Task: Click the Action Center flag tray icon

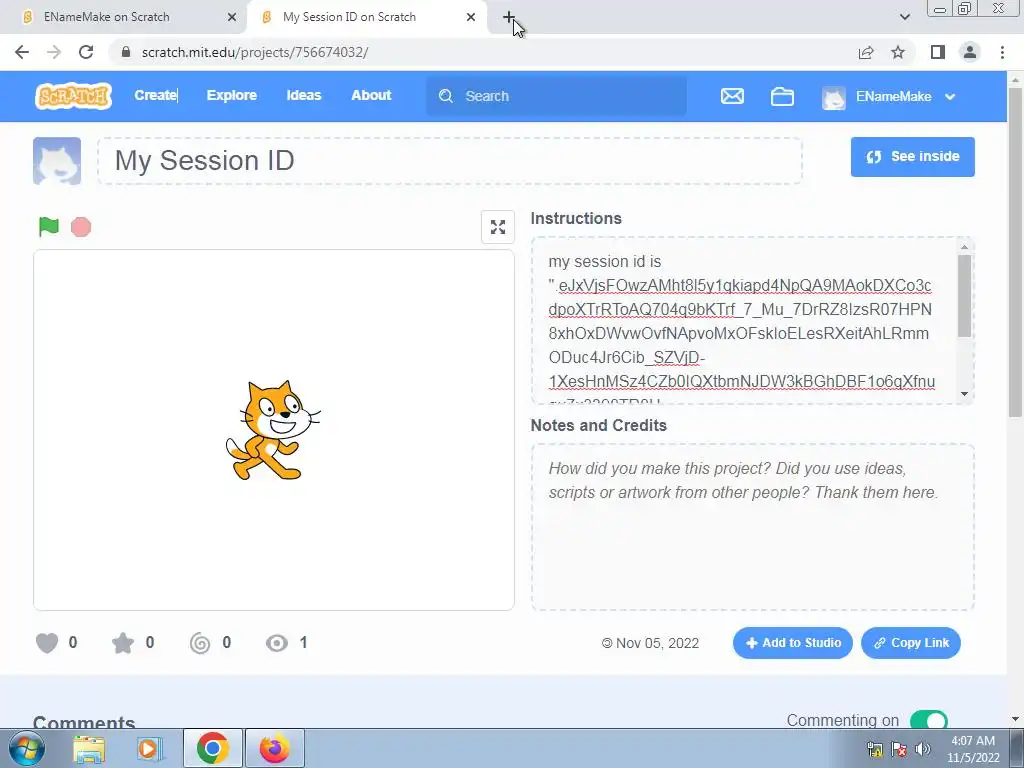Action: pyautogui.click(x=899, y=749)
